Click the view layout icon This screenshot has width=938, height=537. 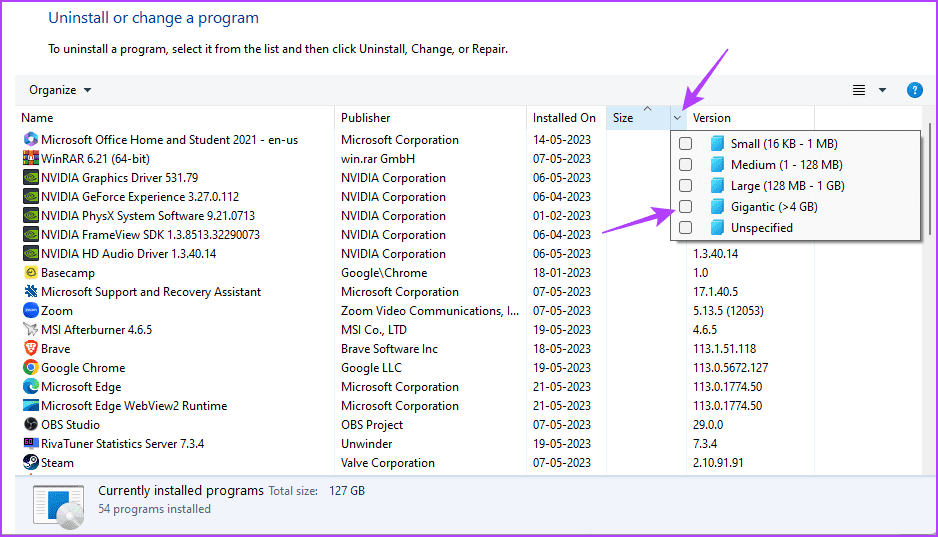point(858,90)
